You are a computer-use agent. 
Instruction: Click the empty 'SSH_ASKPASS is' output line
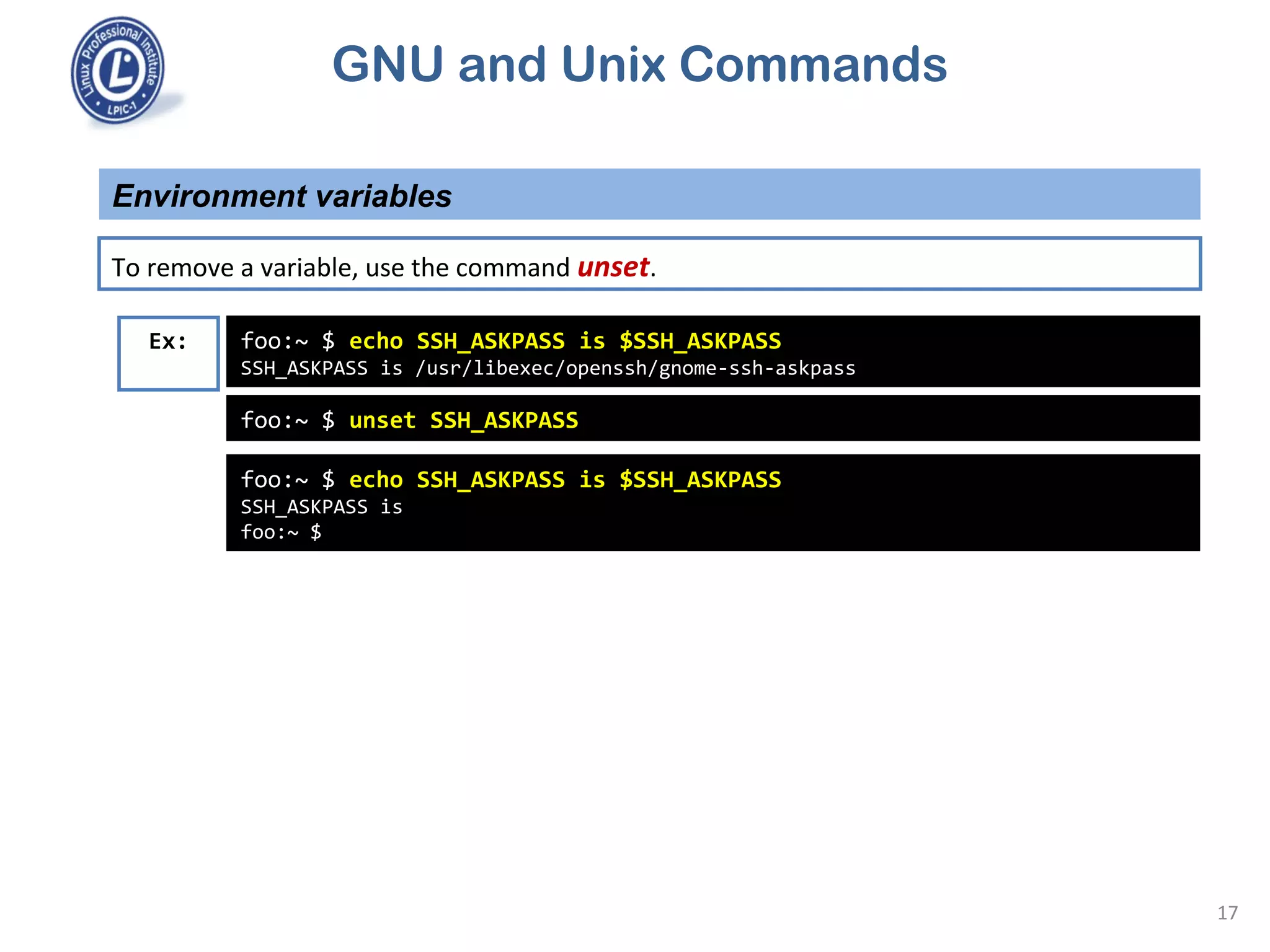[321, 507]
